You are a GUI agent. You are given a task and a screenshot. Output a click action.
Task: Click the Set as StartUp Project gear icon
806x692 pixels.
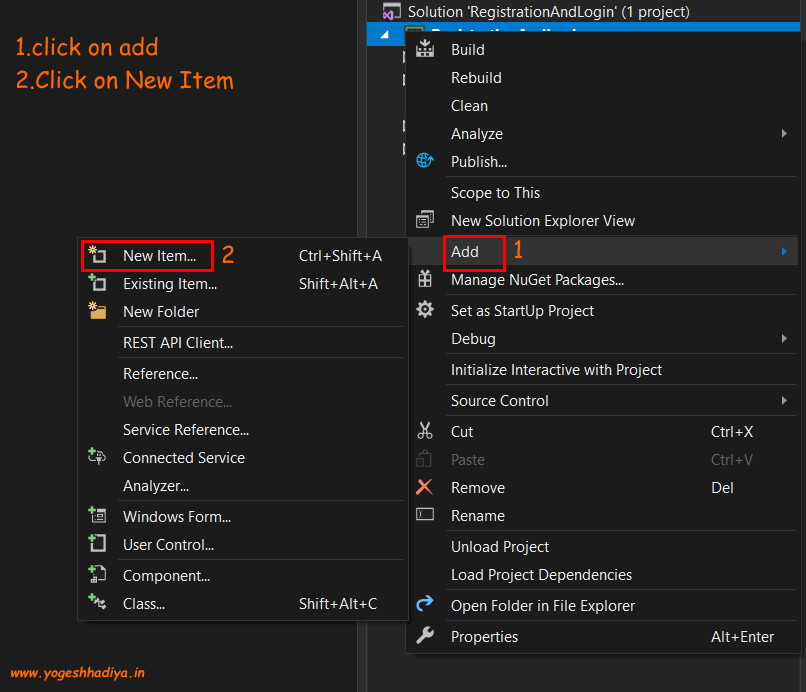[425, 311]
